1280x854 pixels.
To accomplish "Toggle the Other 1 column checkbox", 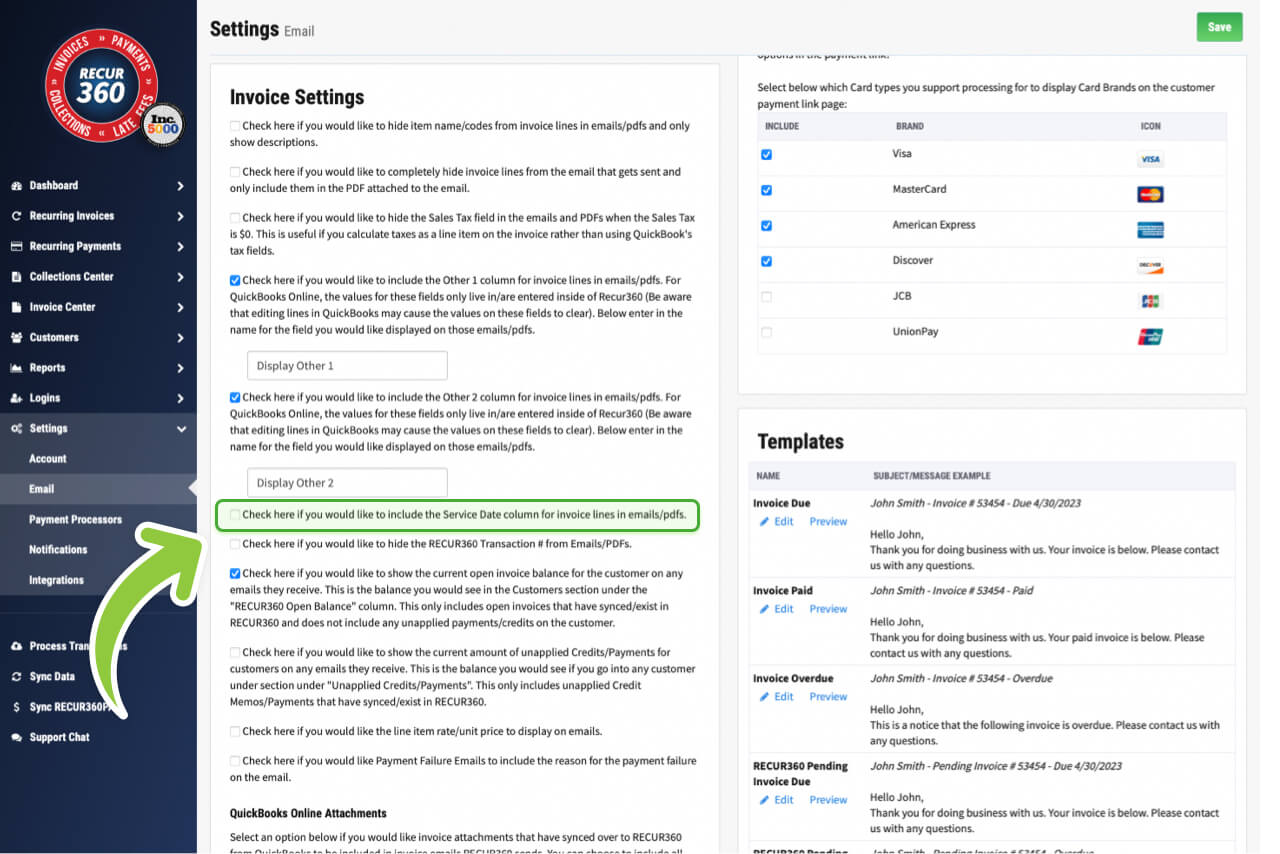I will pos(235,281).
